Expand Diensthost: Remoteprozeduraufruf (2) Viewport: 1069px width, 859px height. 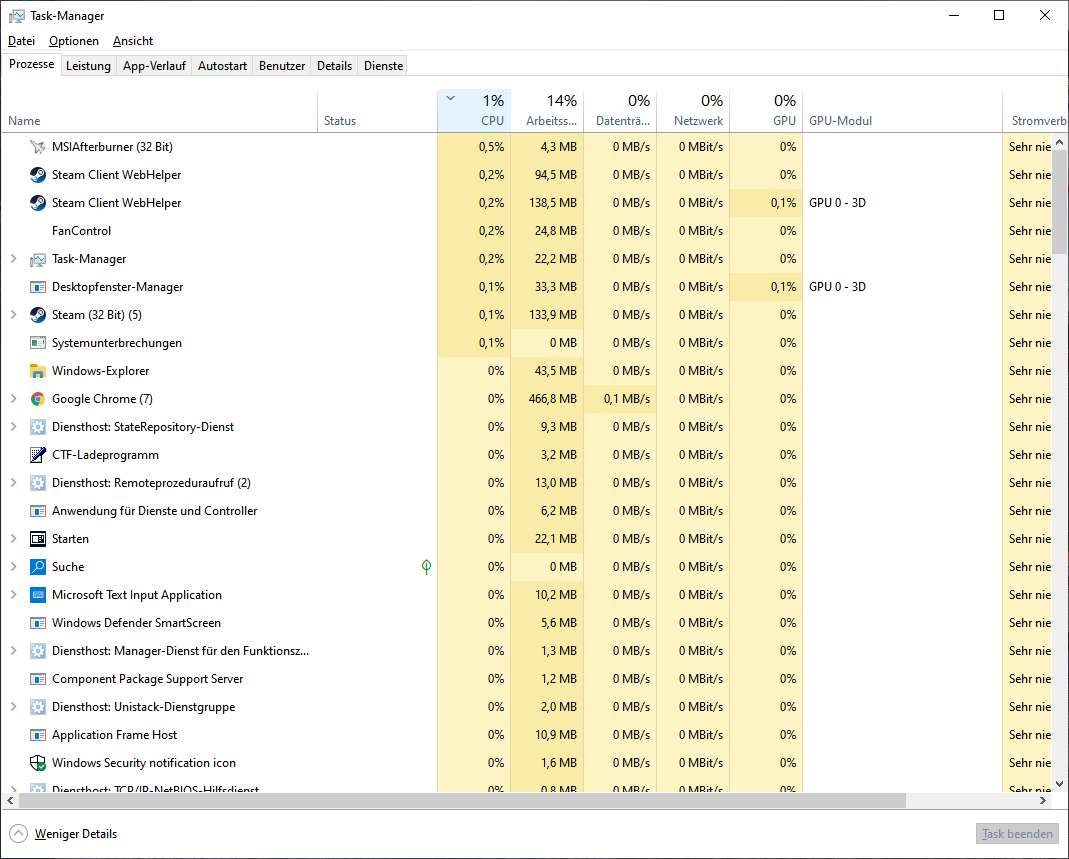click(x=13, y=483)
